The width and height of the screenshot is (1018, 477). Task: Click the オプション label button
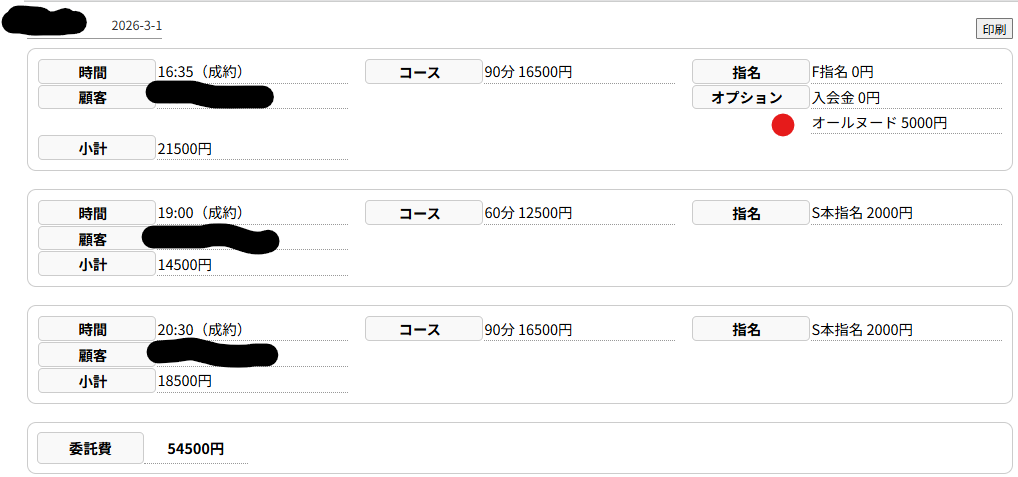point(750,97)
